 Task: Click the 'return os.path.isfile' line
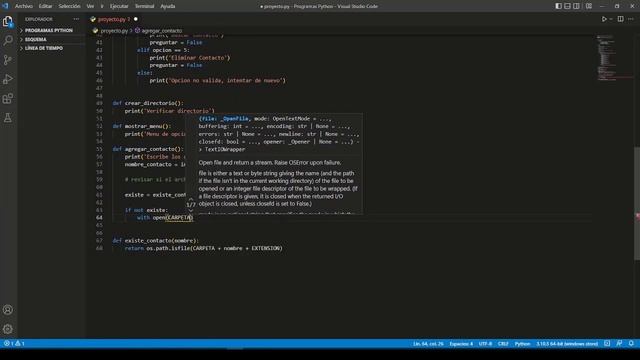click(x=204, y=248)
